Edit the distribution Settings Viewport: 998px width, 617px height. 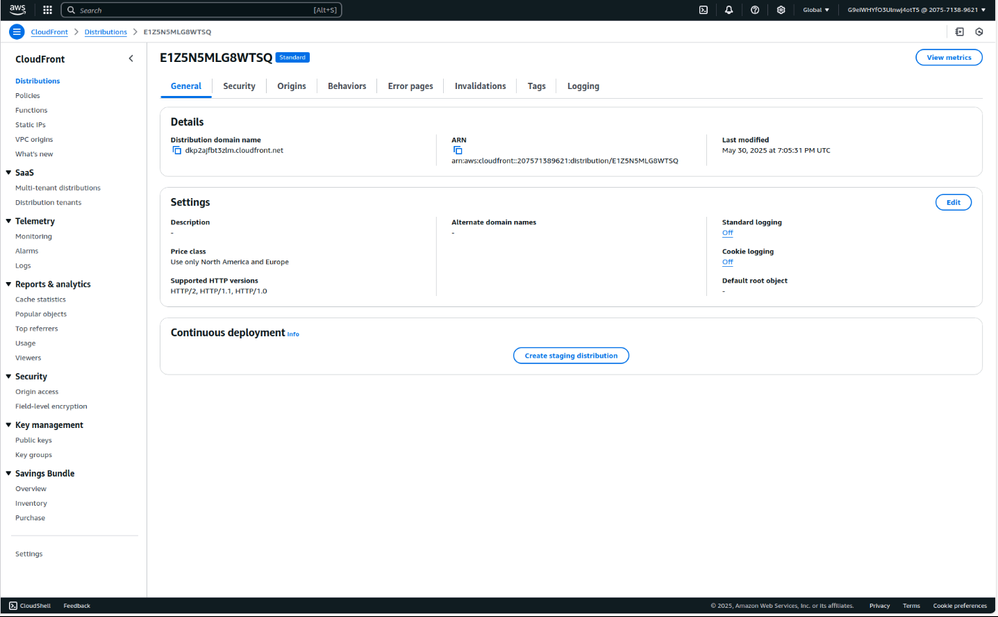pyautogui.click(x=953, y=202)
